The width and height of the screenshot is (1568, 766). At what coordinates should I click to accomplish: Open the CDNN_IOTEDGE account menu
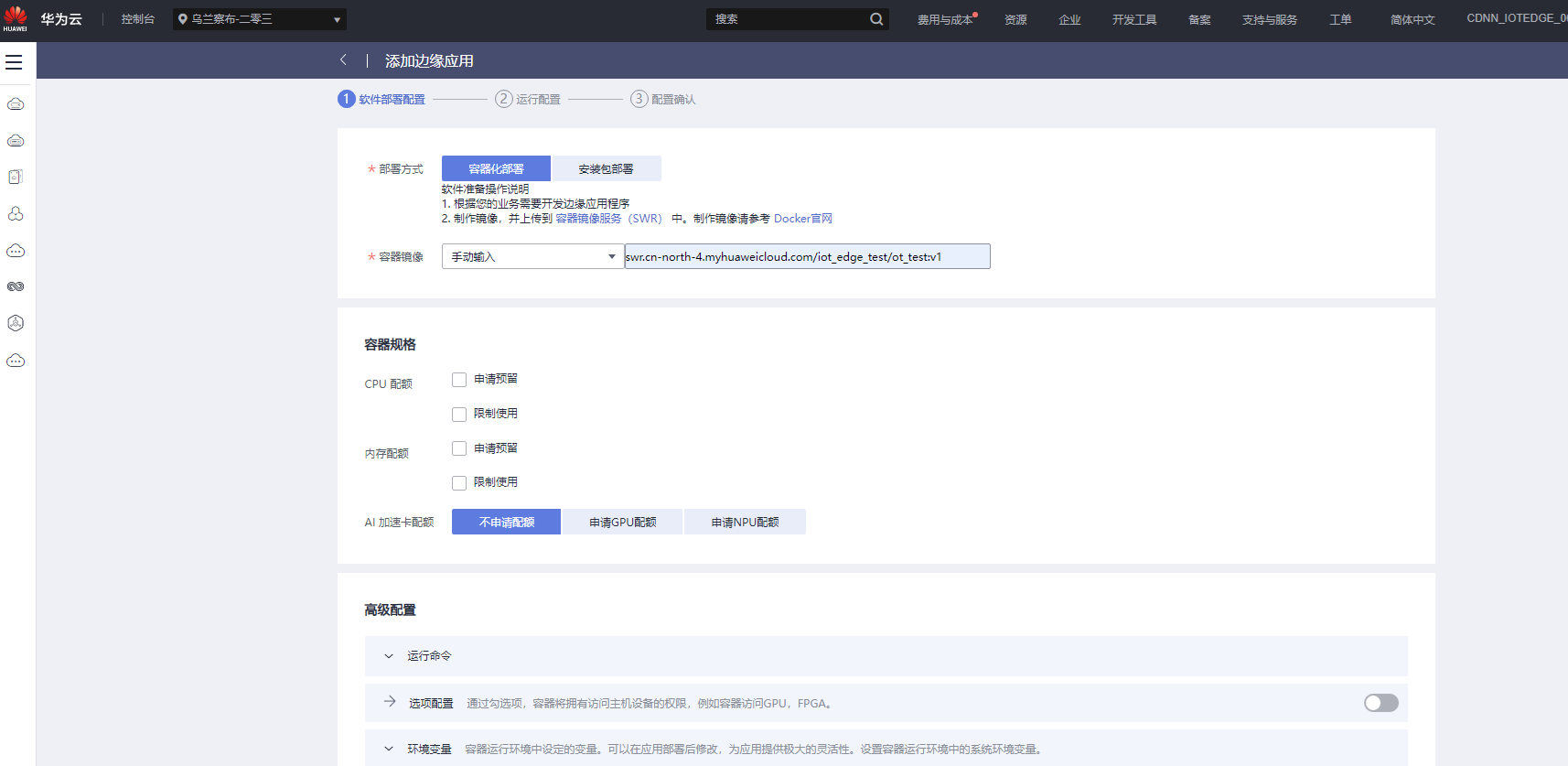pyautogui.click(x=1517, y=18)
